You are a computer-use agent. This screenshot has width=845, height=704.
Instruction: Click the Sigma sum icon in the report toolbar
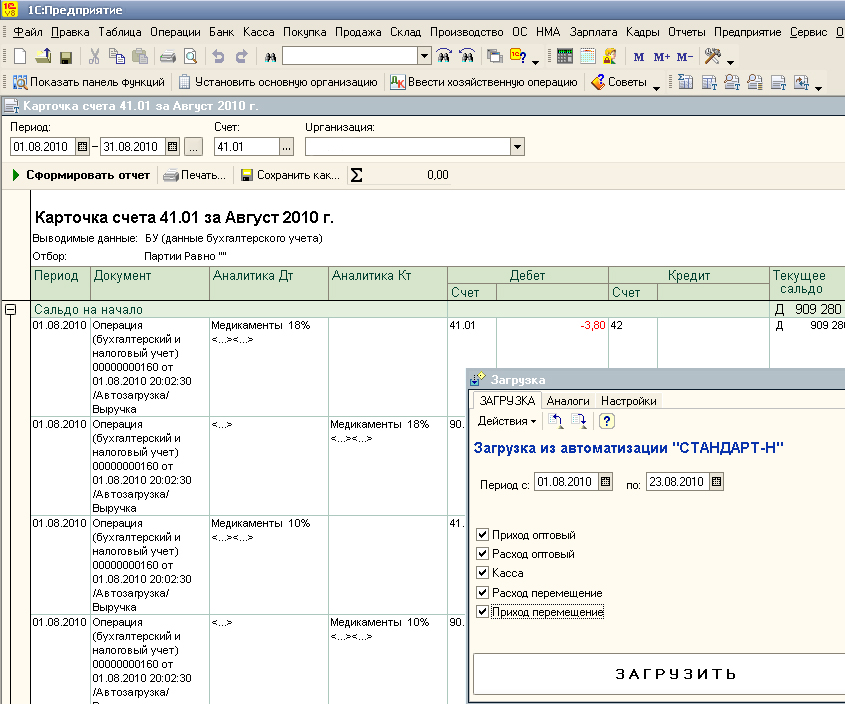click(357, 175)
